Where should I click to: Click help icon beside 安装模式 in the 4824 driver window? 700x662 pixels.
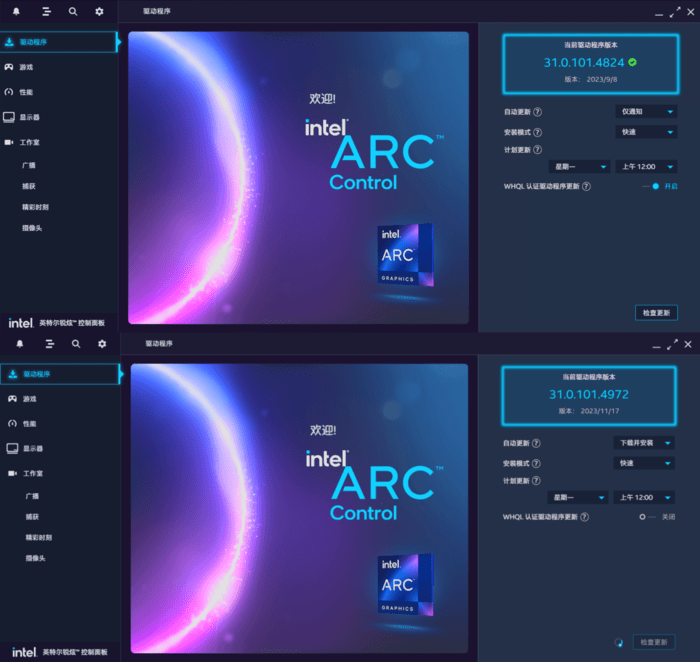point(538,132)
